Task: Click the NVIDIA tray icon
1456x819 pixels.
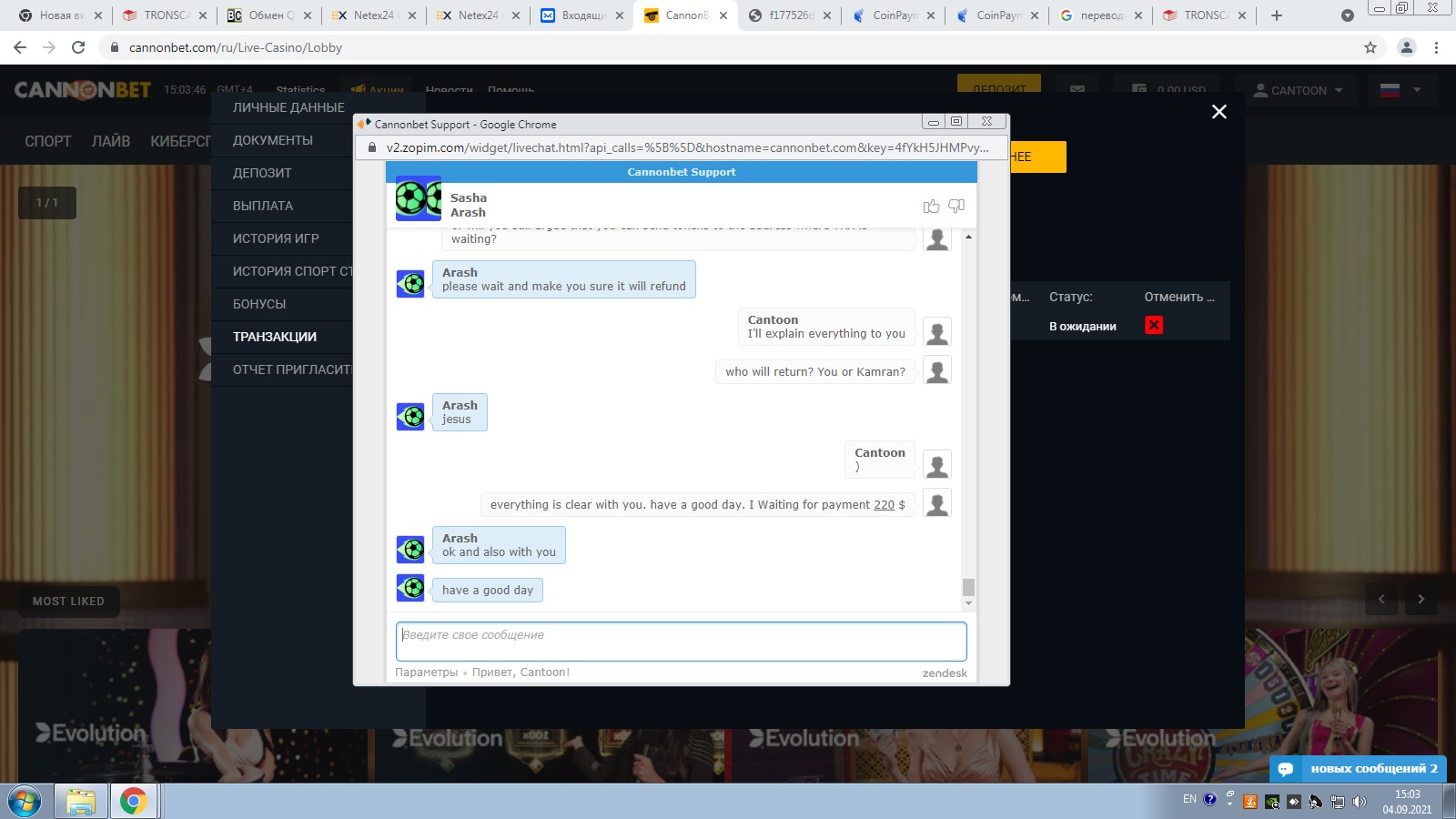Action: click(x=1272, y=802)
